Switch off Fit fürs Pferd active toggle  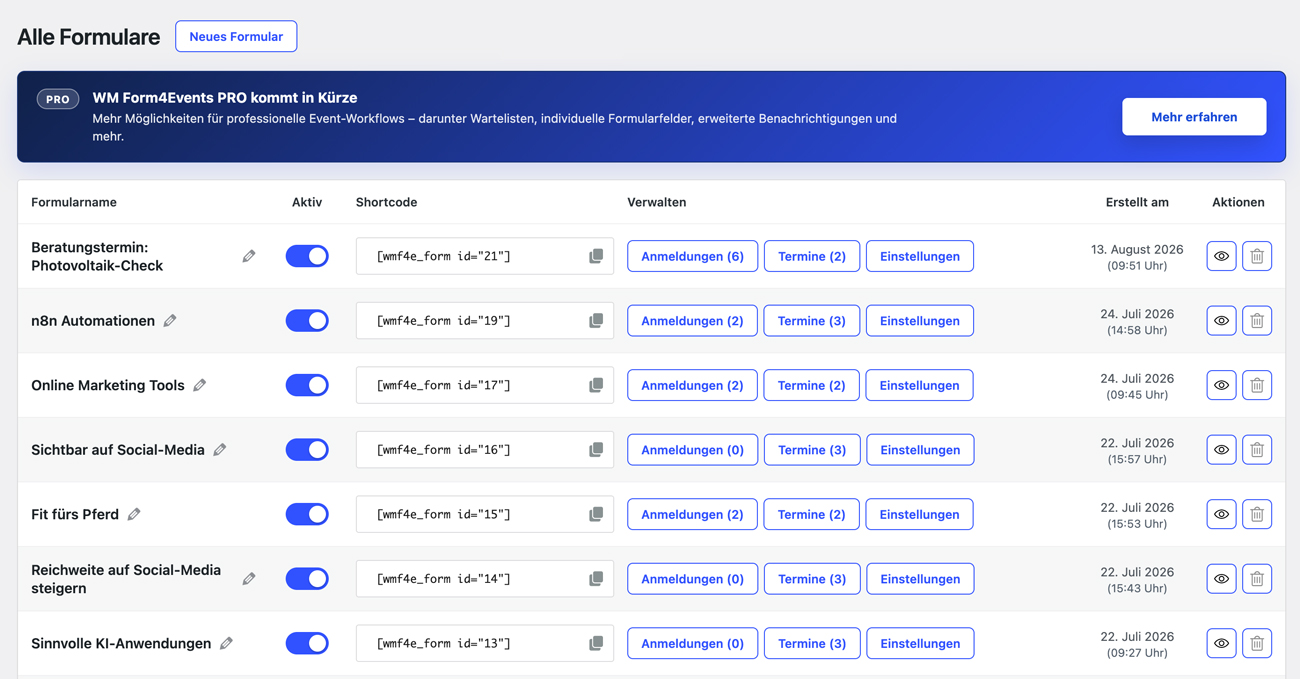tap(307, 514)
